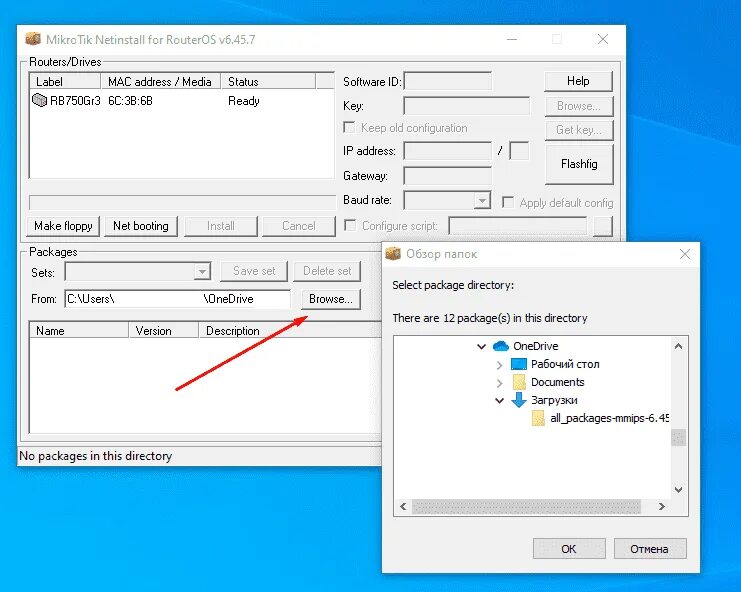Enable Apply default config checkbox
The height and width of the screenshot is (592, 741).
point(508,203)
